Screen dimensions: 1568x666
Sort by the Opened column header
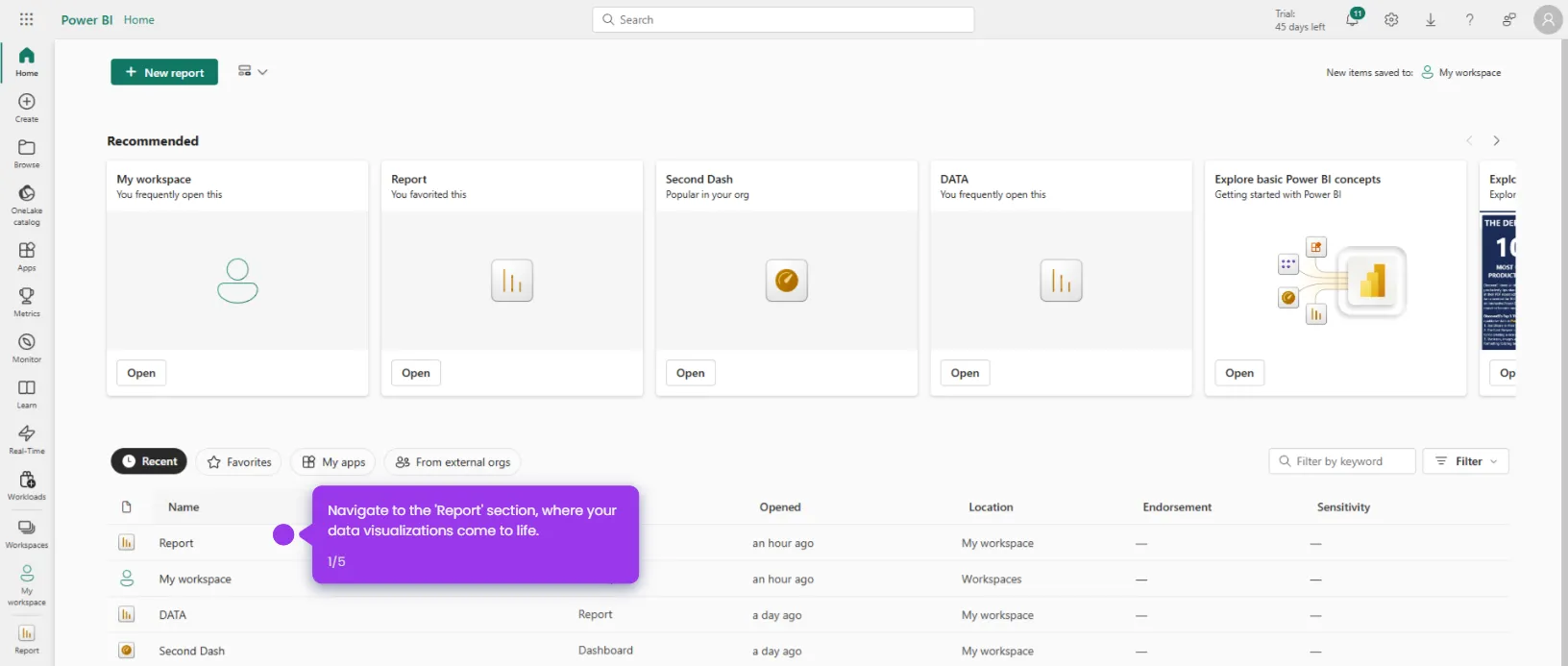coord(780,506)
